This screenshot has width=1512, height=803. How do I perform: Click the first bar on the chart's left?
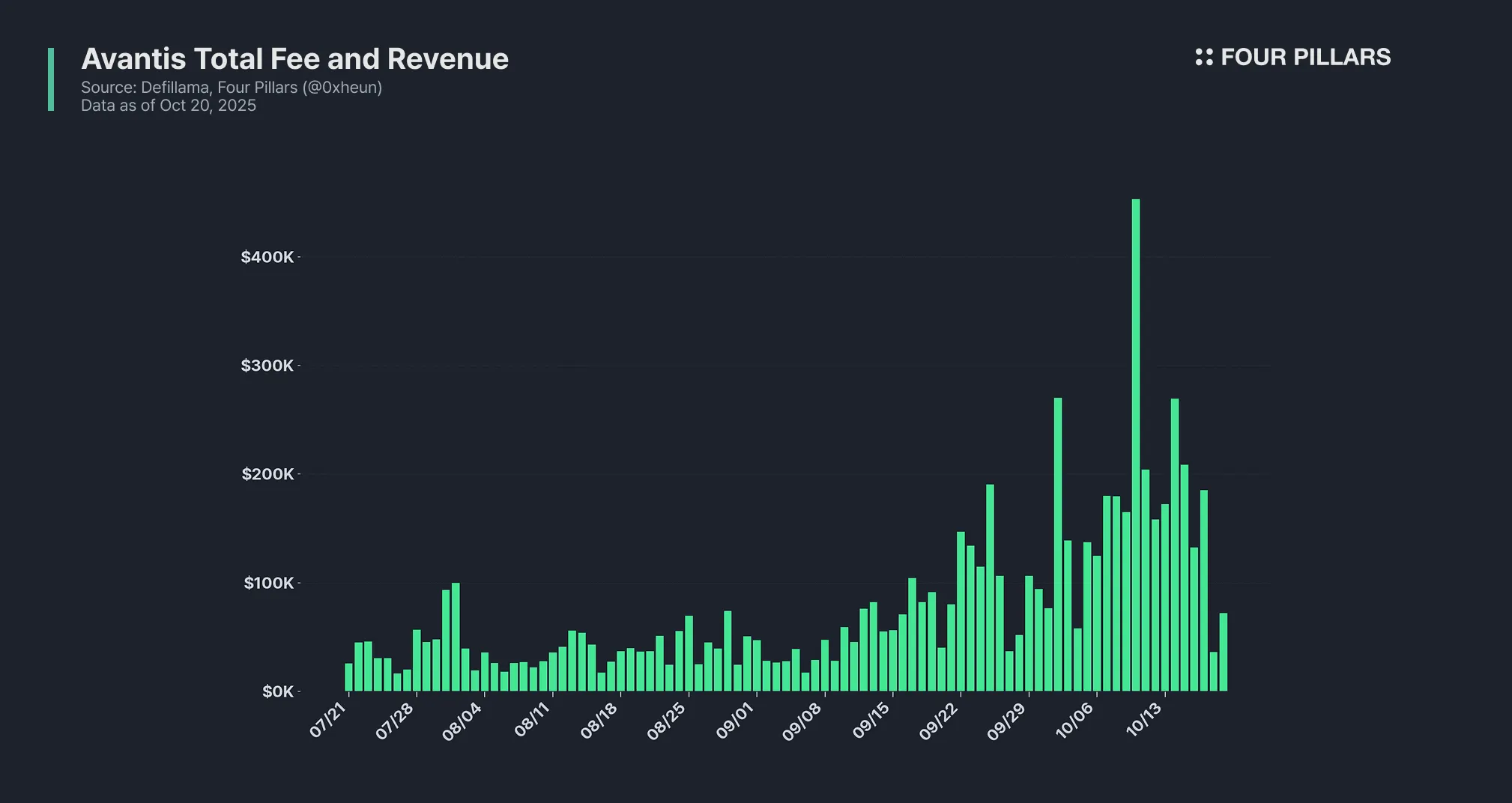click(348, 677)
